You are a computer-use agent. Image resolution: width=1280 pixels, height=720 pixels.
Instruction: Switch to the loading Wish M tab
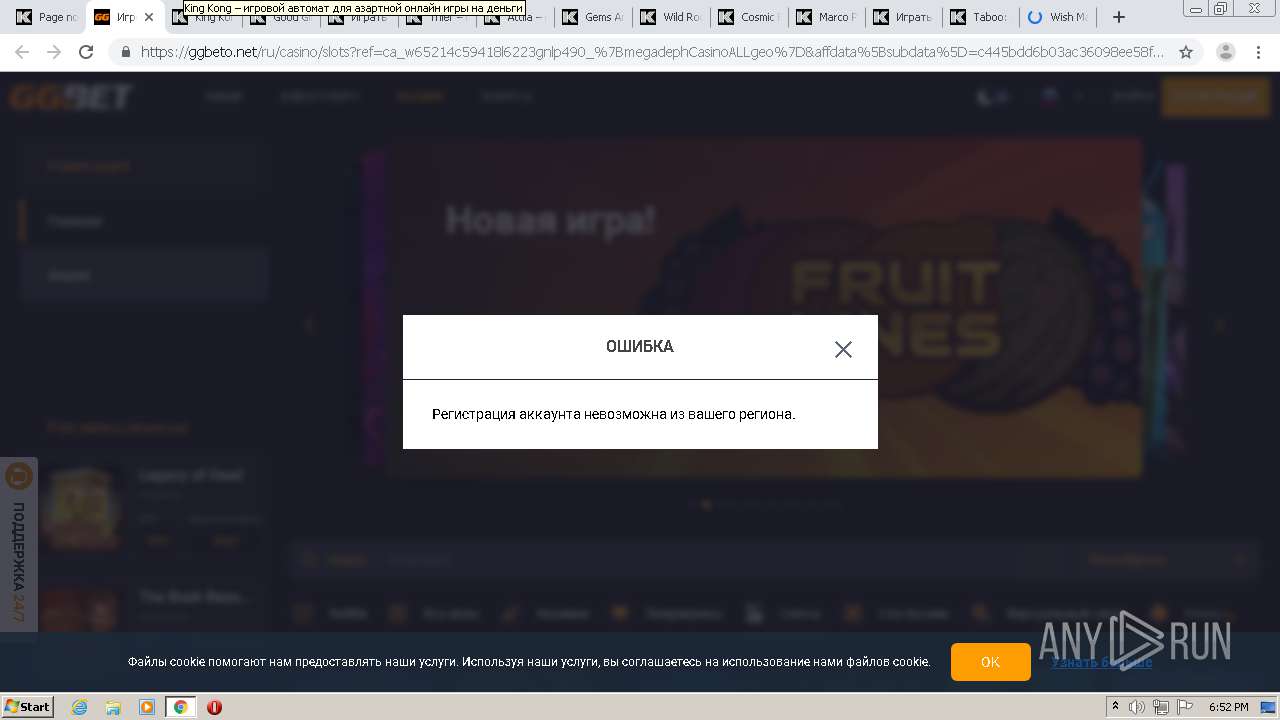point(1060,17)
